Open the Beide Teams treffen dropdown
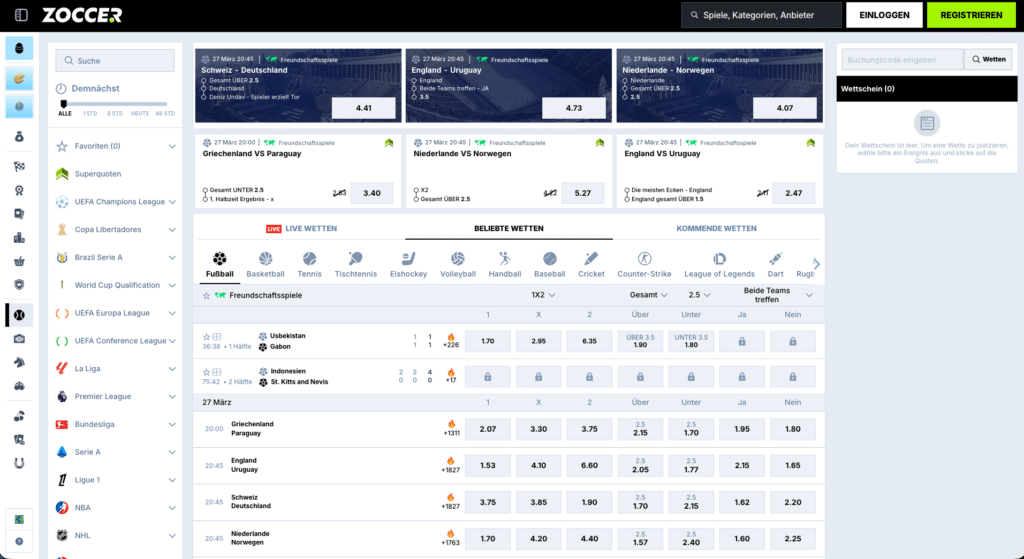1024x559 pixels. pos(809,296)
